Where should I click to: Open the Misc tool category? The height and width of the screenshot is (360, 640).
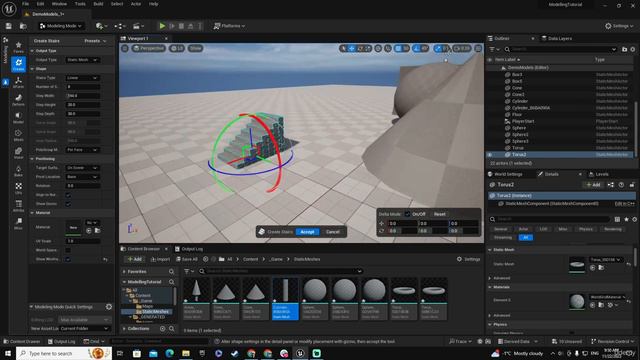[x=18, y=223]
